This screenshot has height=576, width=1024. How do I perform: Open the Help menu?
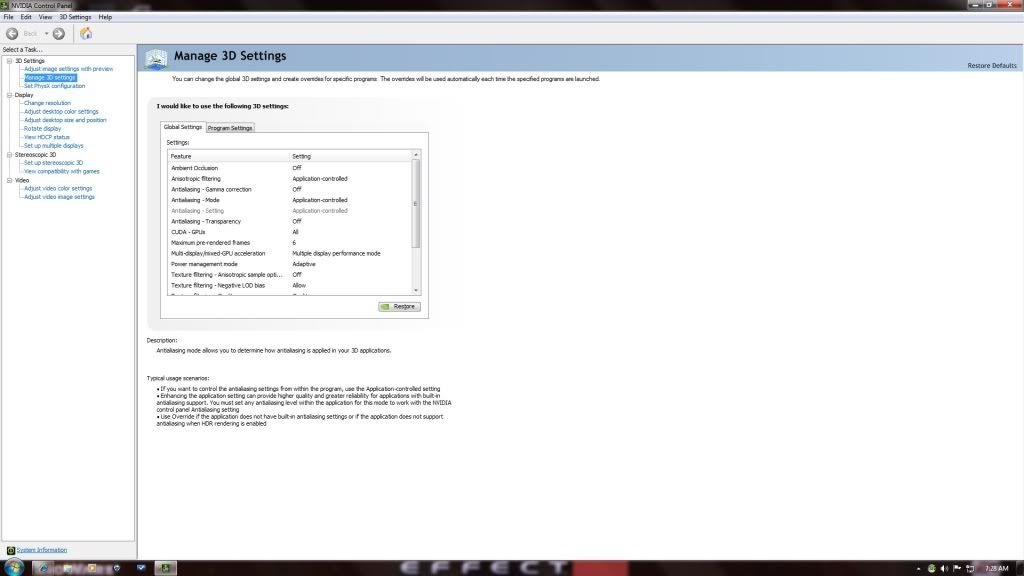point(105,17)
